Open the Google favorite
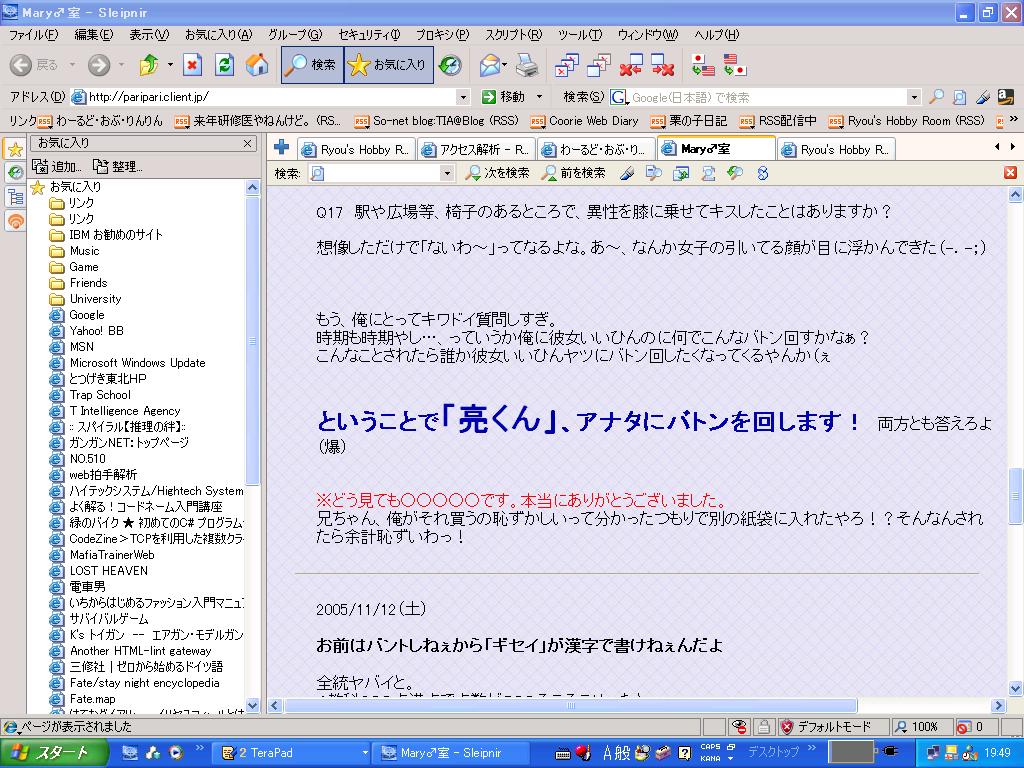This screenshot has height=768, width=1024. [77, 315]
